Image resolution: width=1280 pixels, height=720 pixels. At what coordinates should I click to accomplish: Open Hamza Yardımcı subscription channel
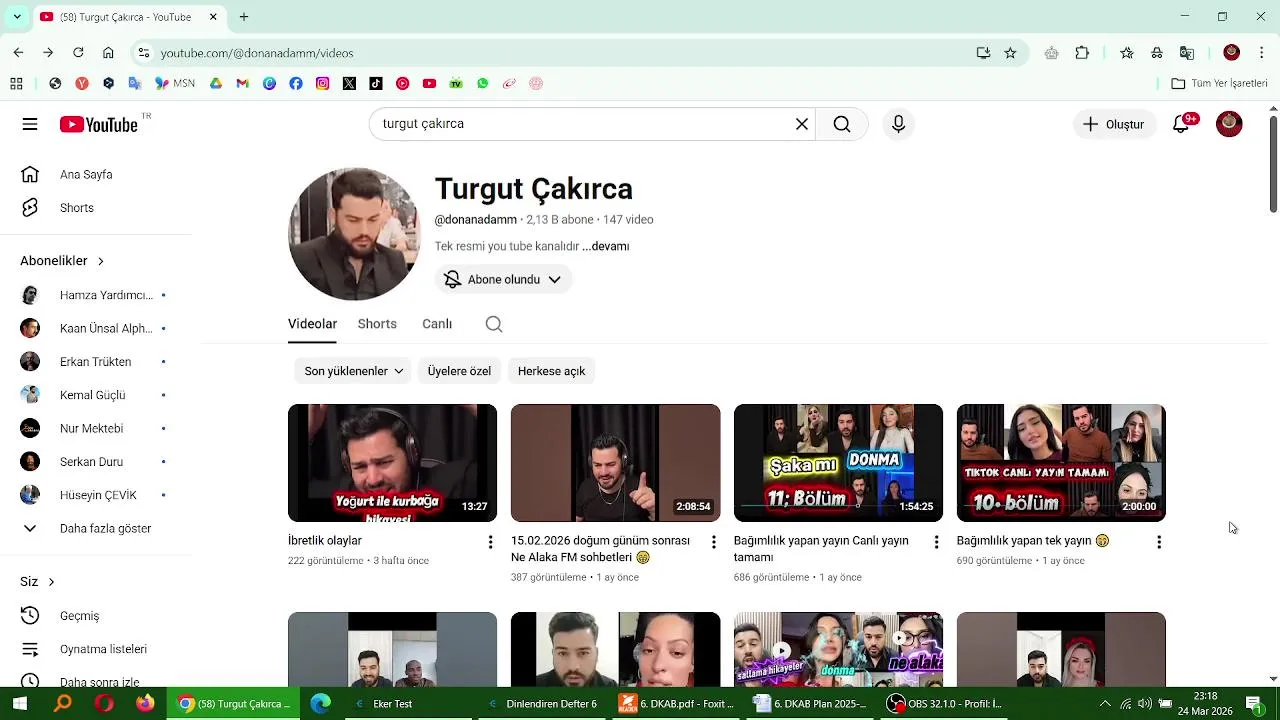(x=96, y=295)
